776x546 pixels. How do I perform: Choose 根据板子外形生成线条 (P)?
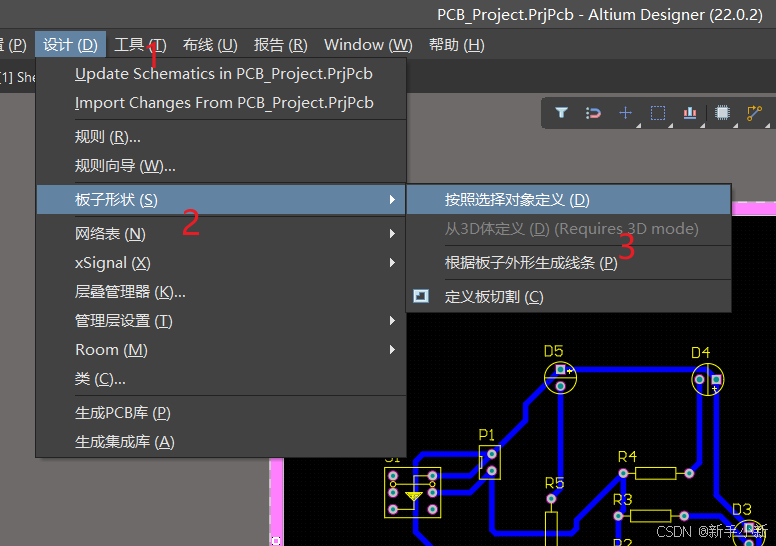point(530,263)
